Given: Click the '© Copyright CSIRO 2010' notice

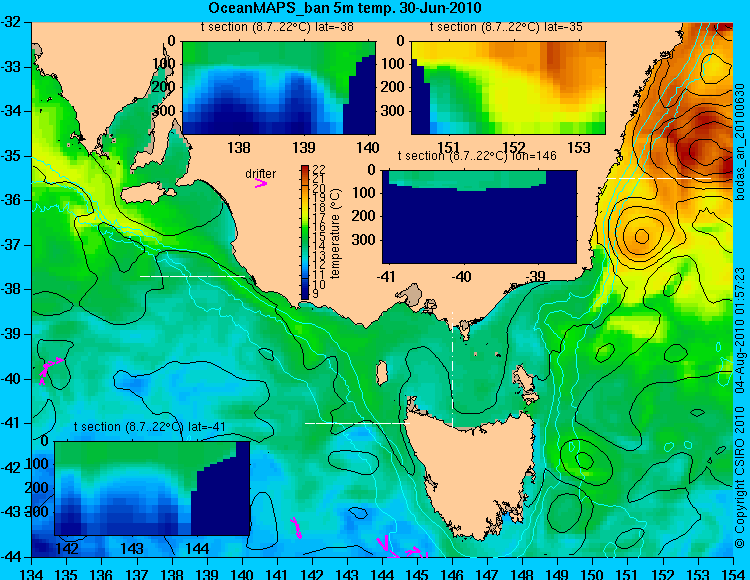Looking at the screenshot, I should [740, 478].
